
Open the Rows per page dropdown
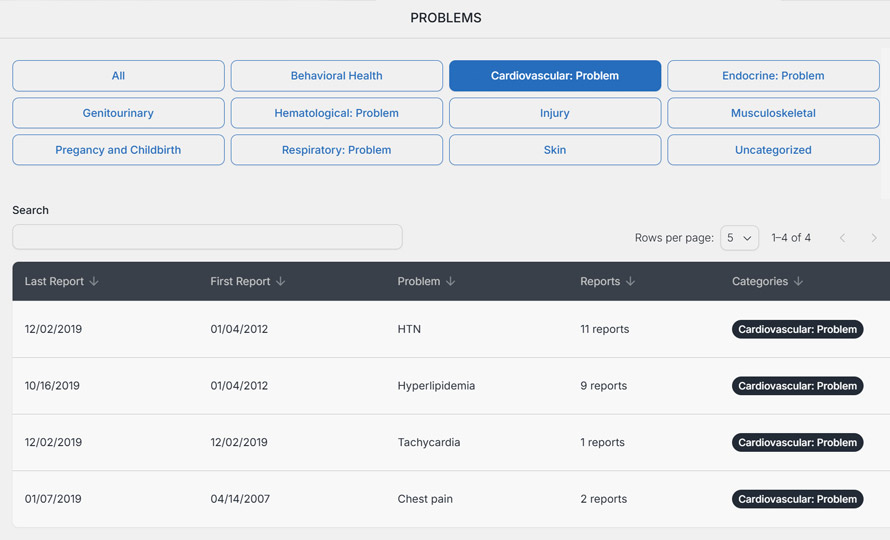coord(739,238)
